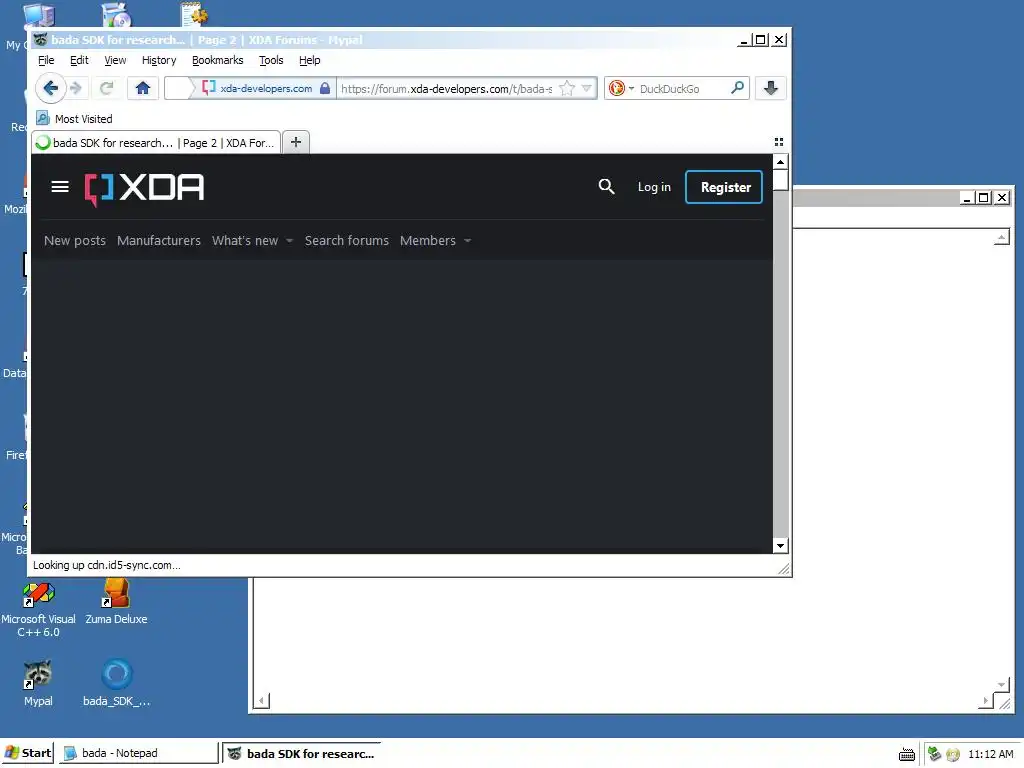This screenshot has height=768, width=1024.
Task: Click the Looking up cdn.id5-sync.com status text
Action: (x=106, y=565)
